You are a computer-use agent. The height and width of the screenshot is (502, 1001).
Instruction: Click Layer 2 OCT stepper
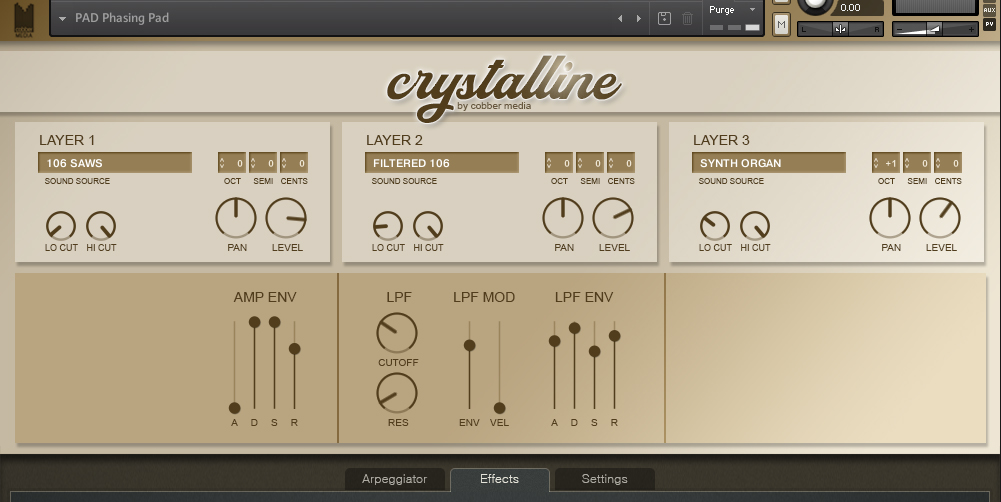(559, 163)
